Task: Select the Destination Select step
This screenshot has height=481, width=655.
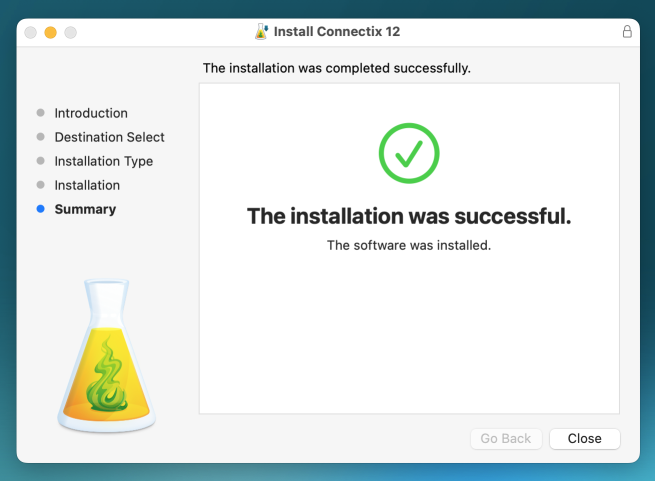Action: 109,137
